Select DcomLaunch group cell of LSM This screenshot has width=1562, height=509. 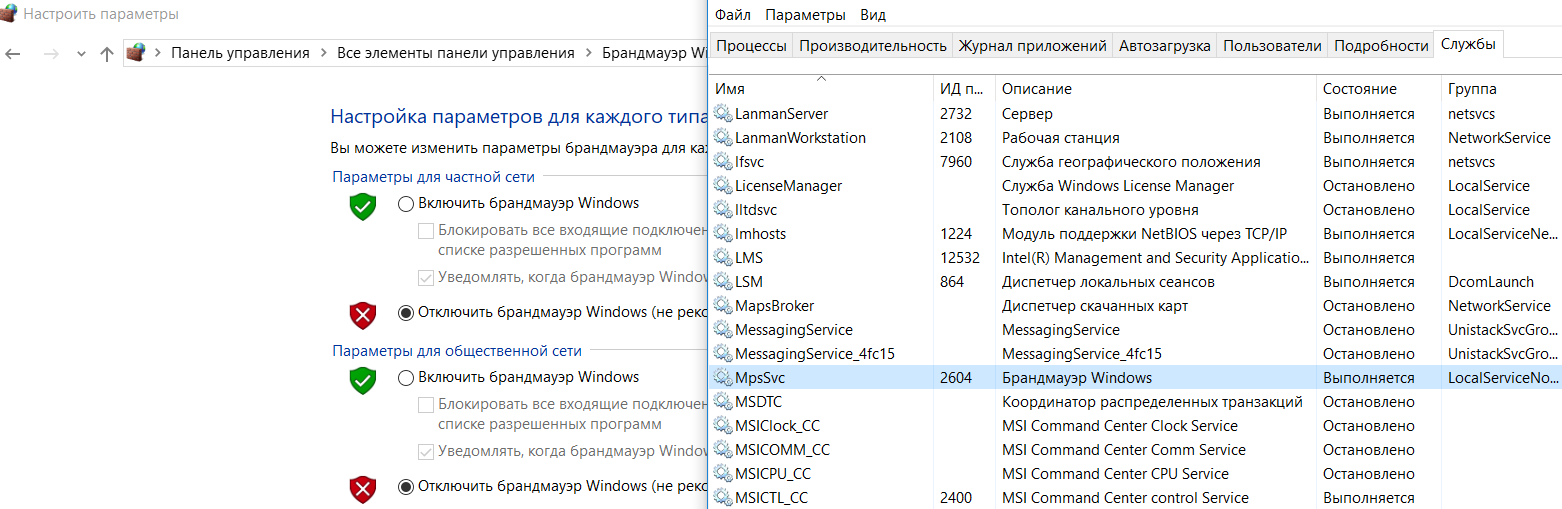tap(1490, 282)
